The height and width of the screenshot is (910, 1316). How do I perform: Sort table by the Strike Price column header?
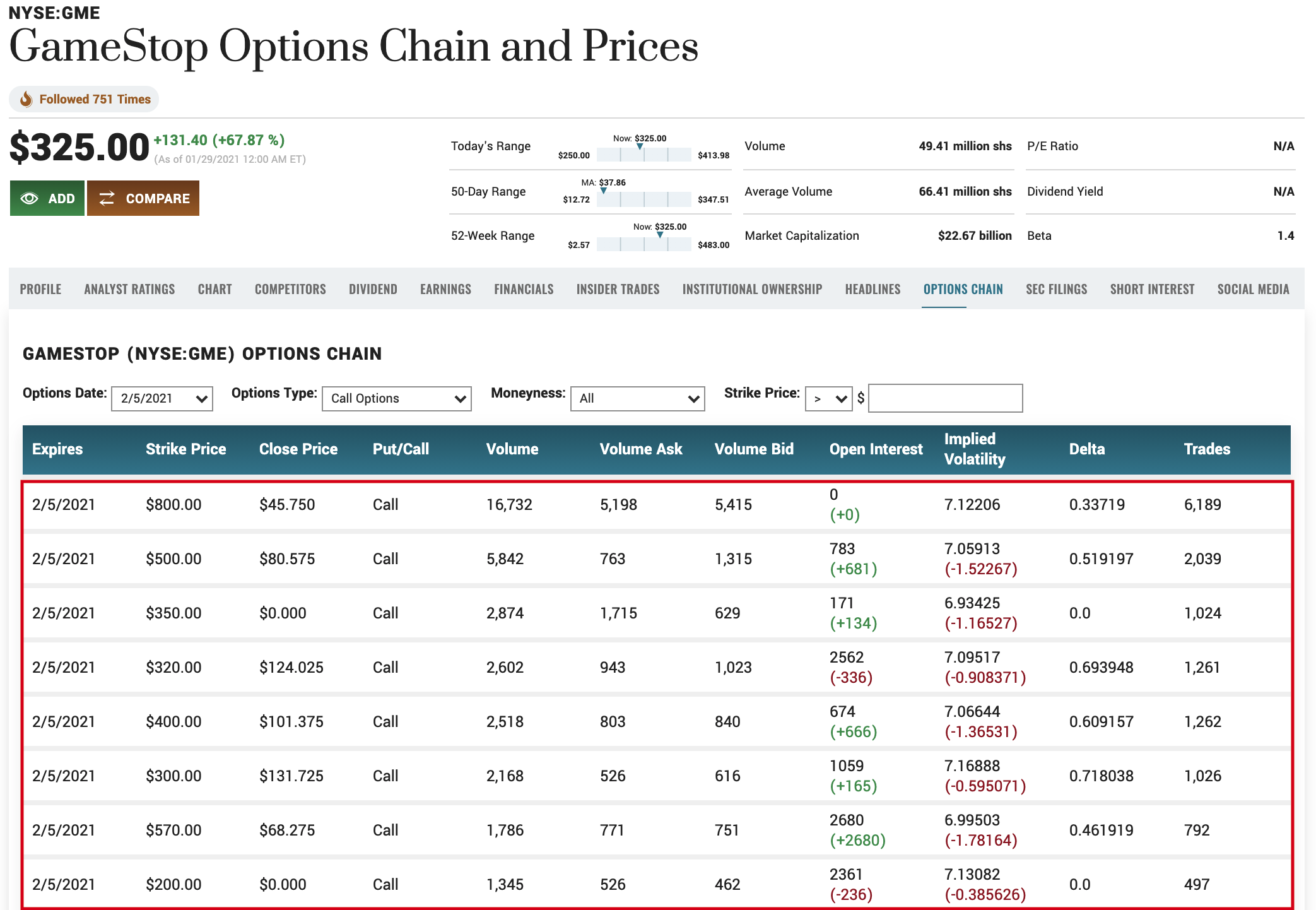pos(185,449)
